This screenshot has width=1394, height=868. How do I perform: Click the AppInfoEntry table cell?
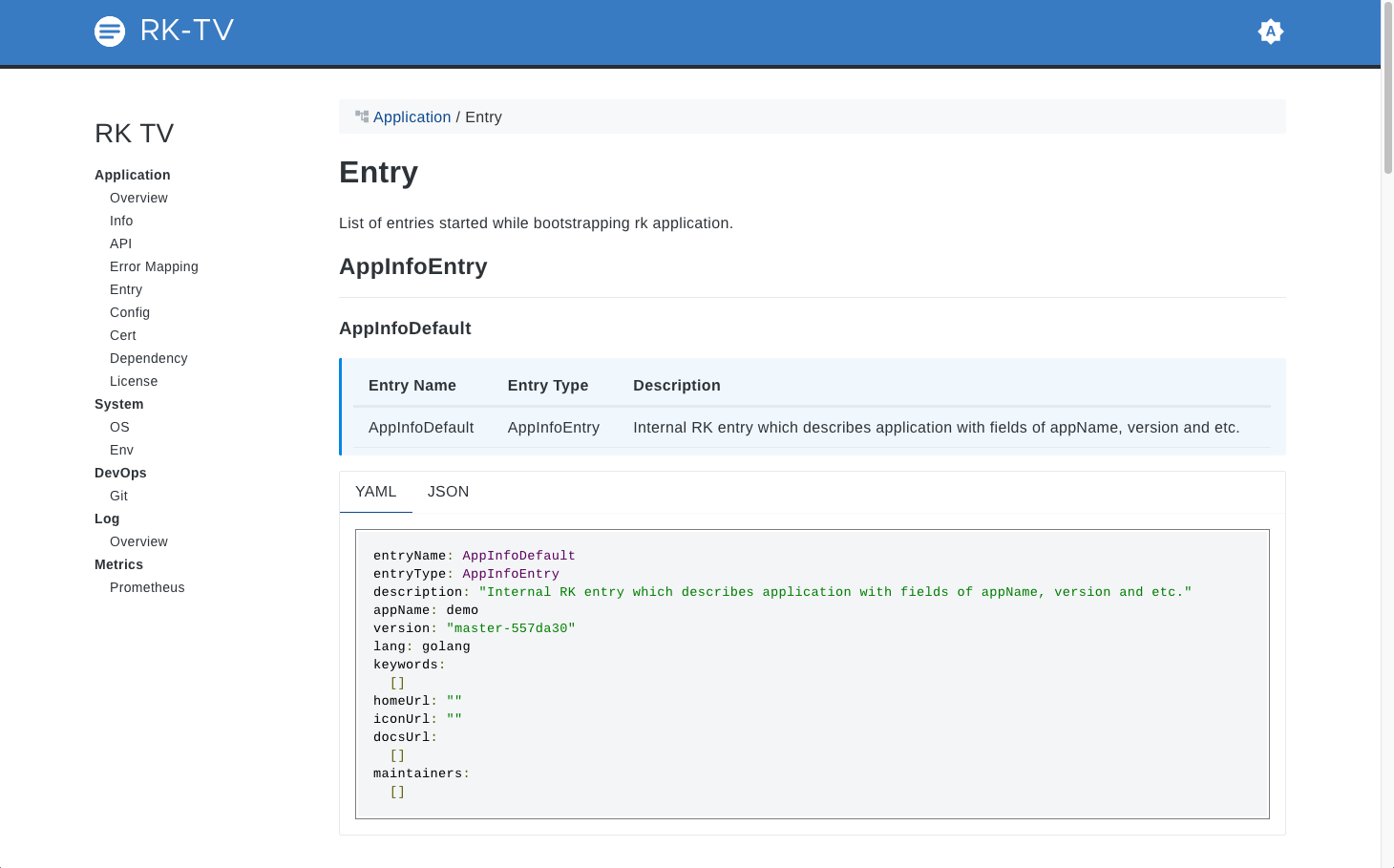[554, 428]
